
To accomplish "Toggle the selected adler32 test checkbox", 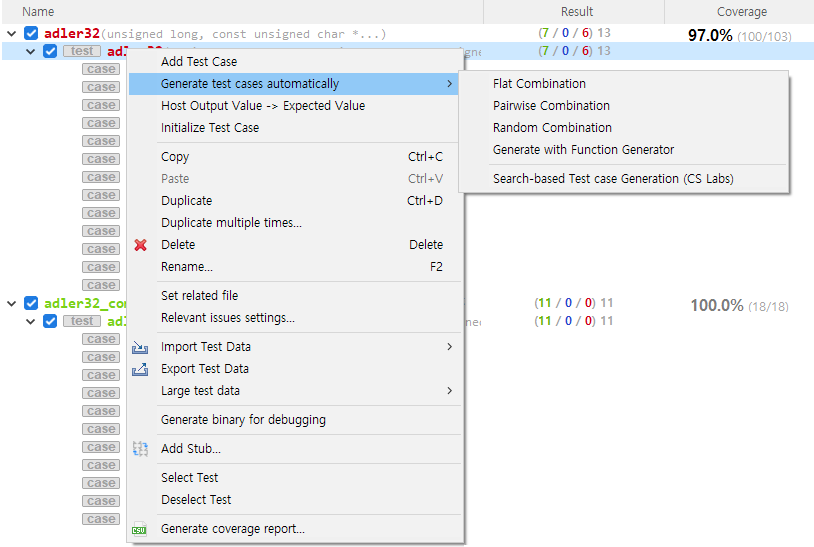I will click(x=50, y=51).
